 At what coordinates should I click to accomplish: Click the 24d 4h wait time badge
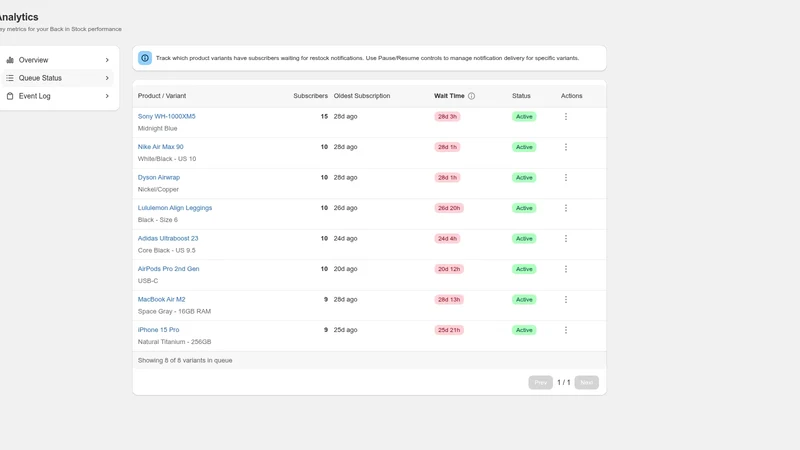(447, 239)
